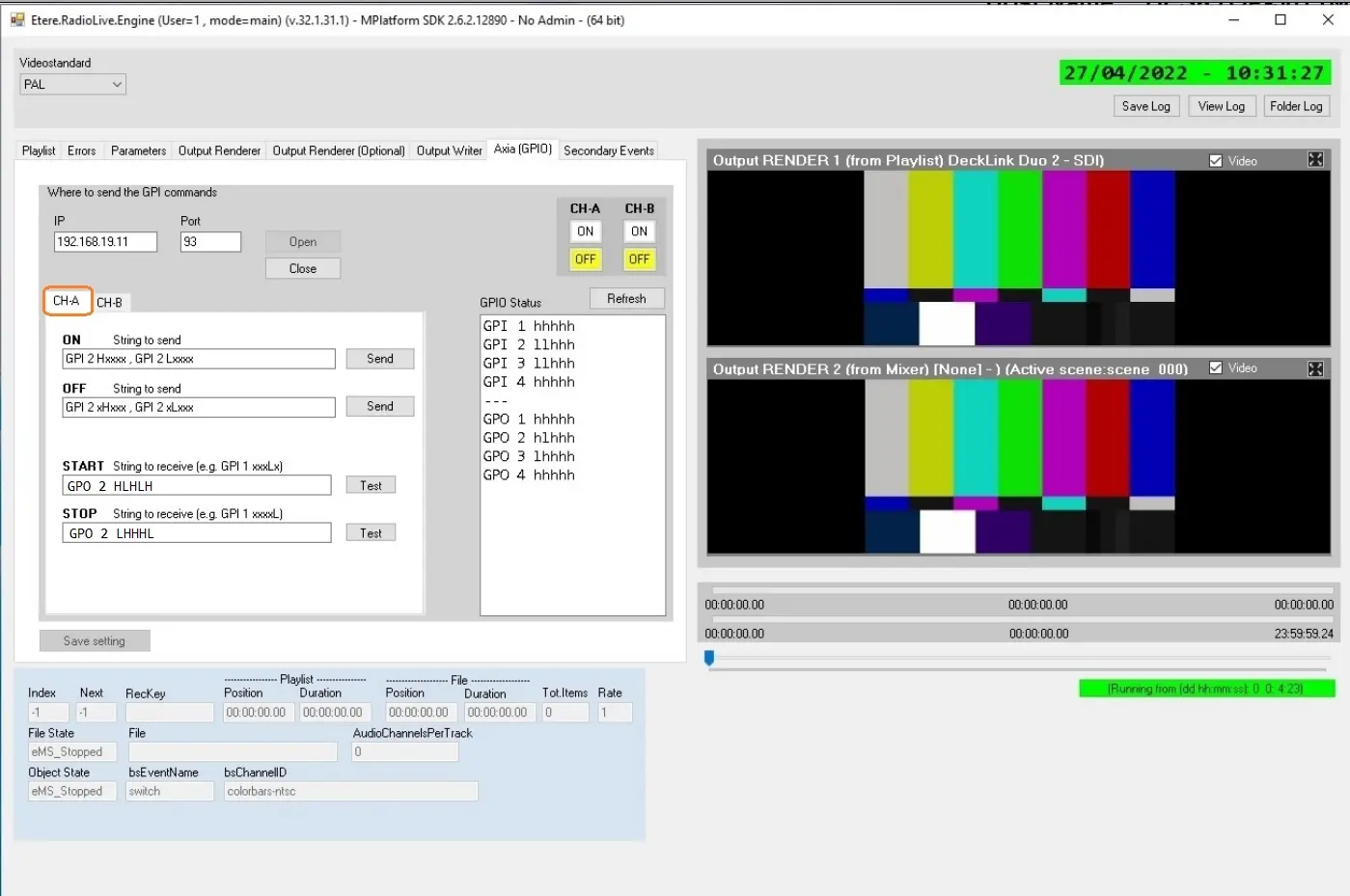Click the Save Log button
Screen dimensions: 1350x896
[1145, 106]
